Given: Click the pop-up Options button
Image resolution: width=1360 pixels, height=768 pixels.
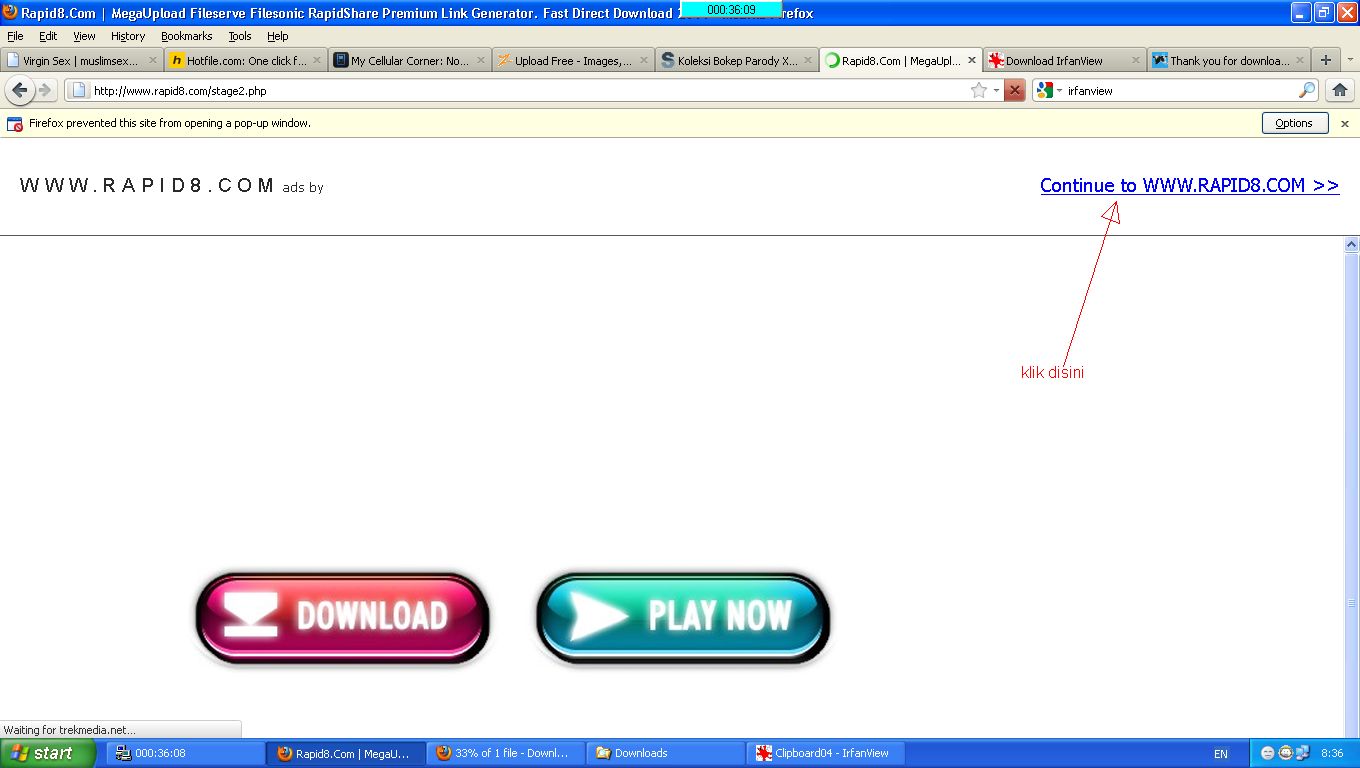Looking at the screenshot, I should click(1295, 123).
